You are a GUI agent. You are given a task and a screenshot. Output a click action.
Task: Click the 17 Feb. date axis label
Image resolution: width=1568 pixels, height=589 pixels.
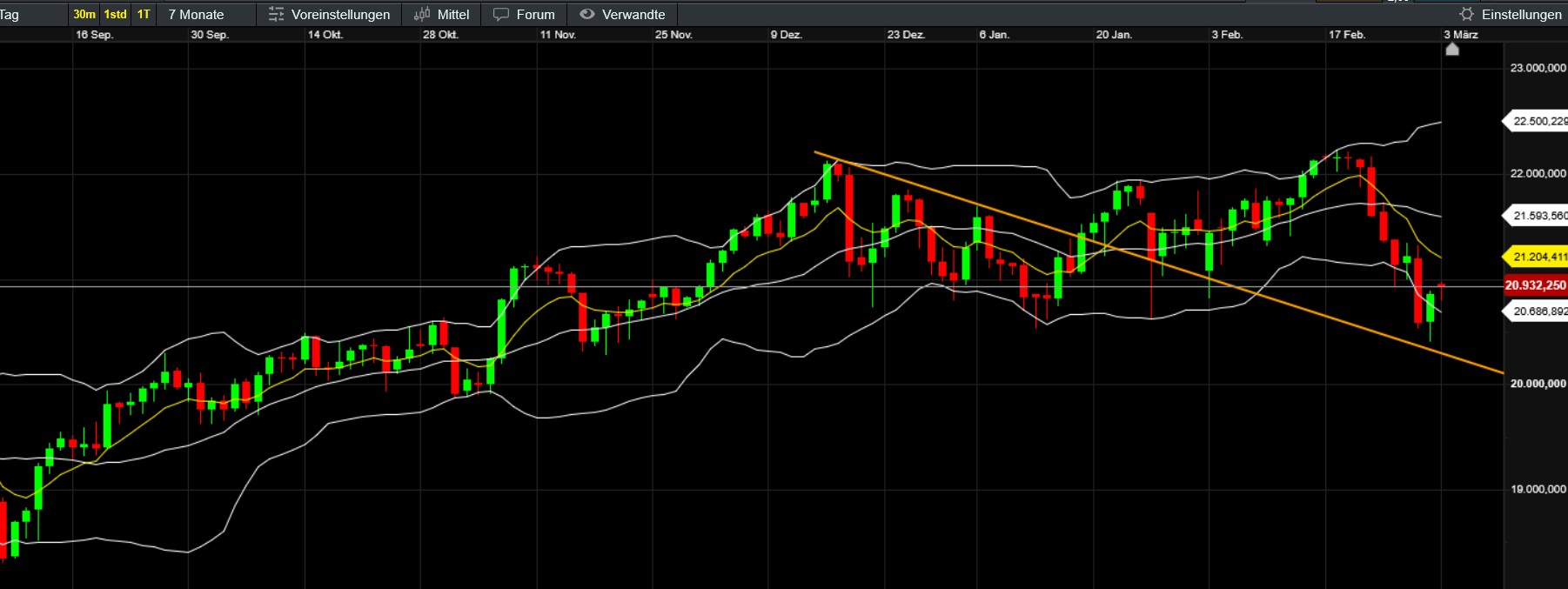point(1347,35)
